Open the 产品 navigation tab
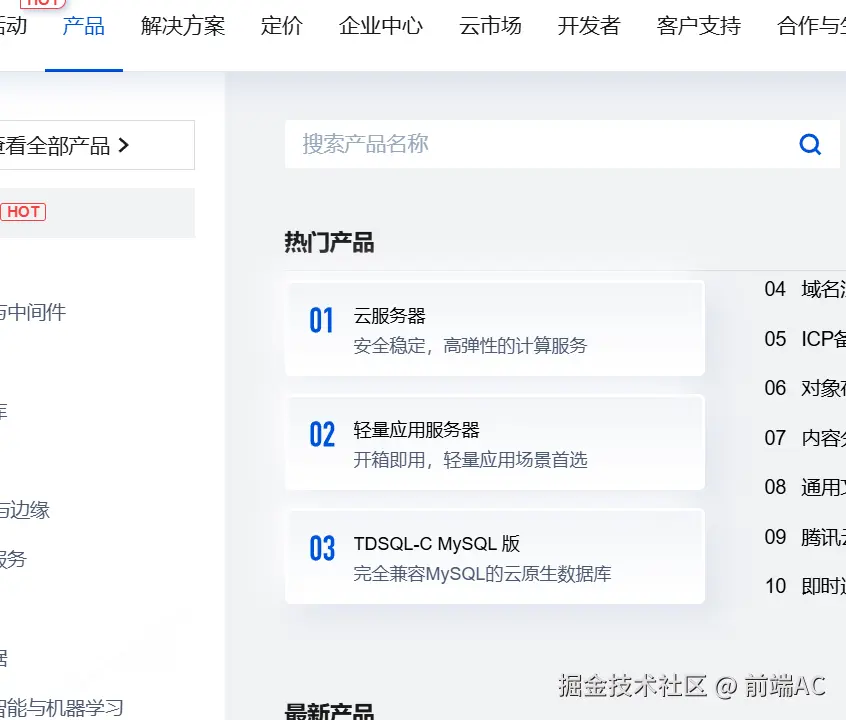 pos(83,26)
